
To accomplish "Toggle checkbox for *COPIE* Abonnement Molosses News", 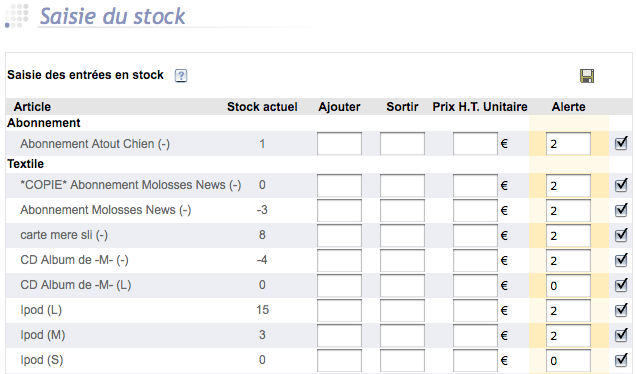I will pyautogui.click(x=621, y=185).
